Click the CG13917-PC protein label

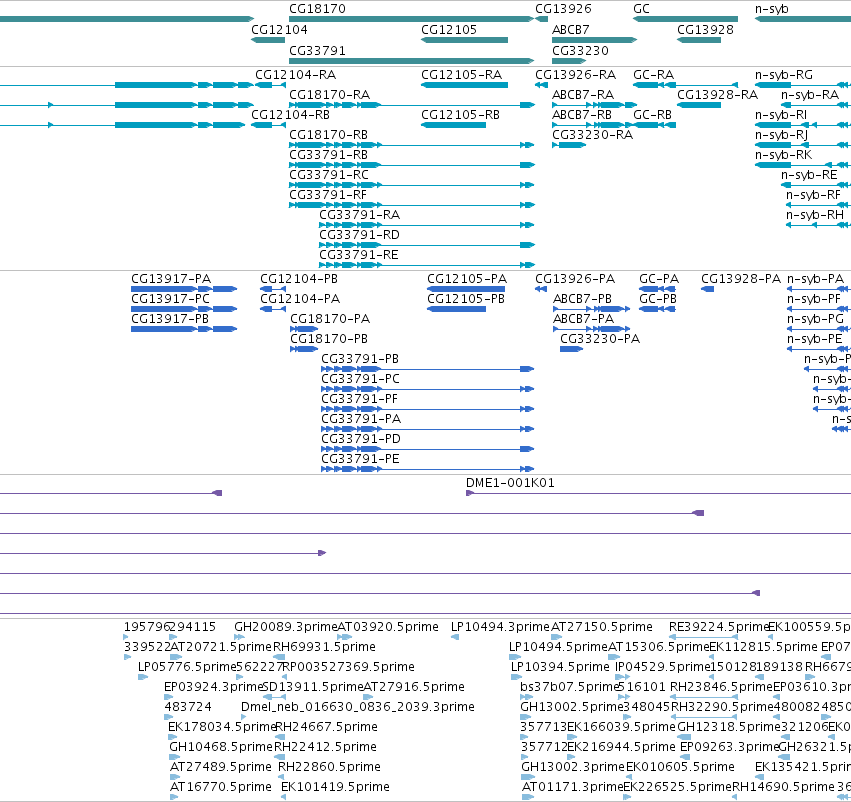click(170, 298)
